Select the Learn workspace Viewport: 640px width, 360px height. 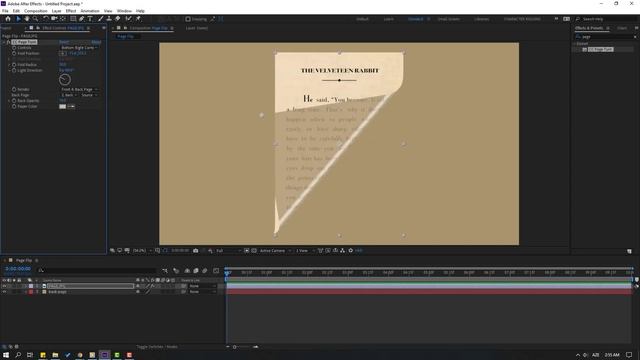pyautogui.click(x=389, y=19)
